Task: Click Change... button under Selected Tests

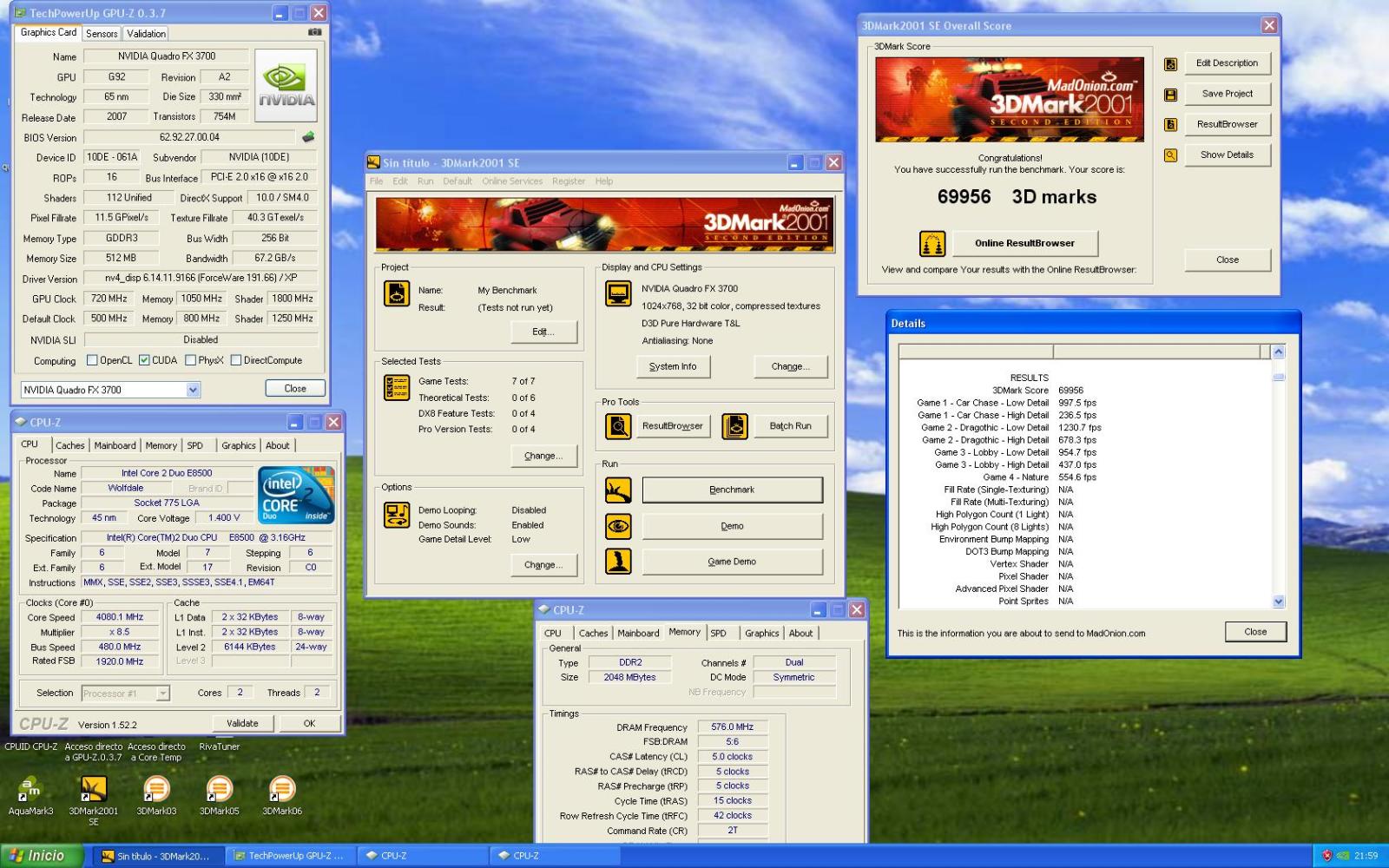Action: pos(543,457)
